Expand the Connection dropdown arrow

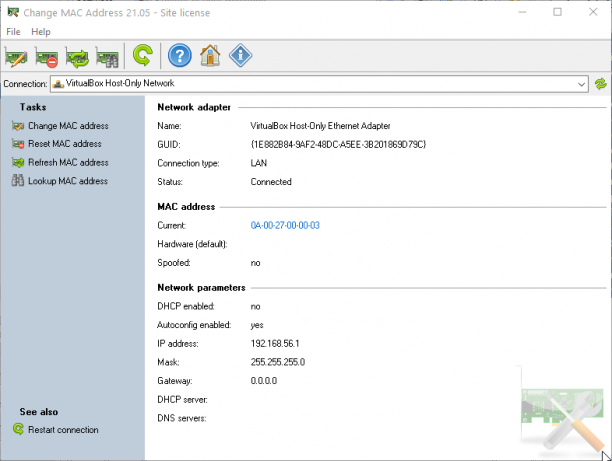point(581,84)
